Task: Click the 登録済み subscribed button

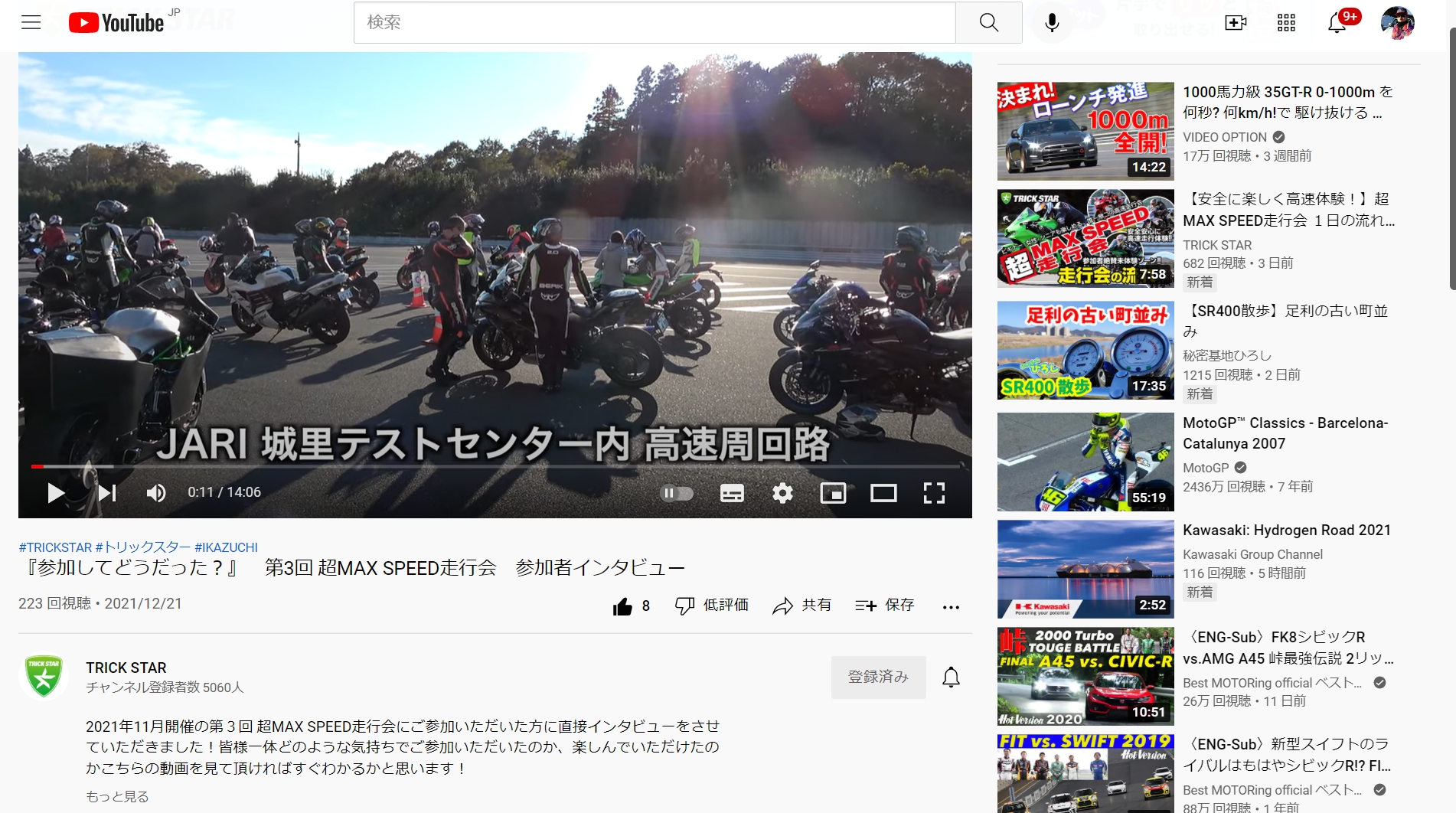Action: 878,677
